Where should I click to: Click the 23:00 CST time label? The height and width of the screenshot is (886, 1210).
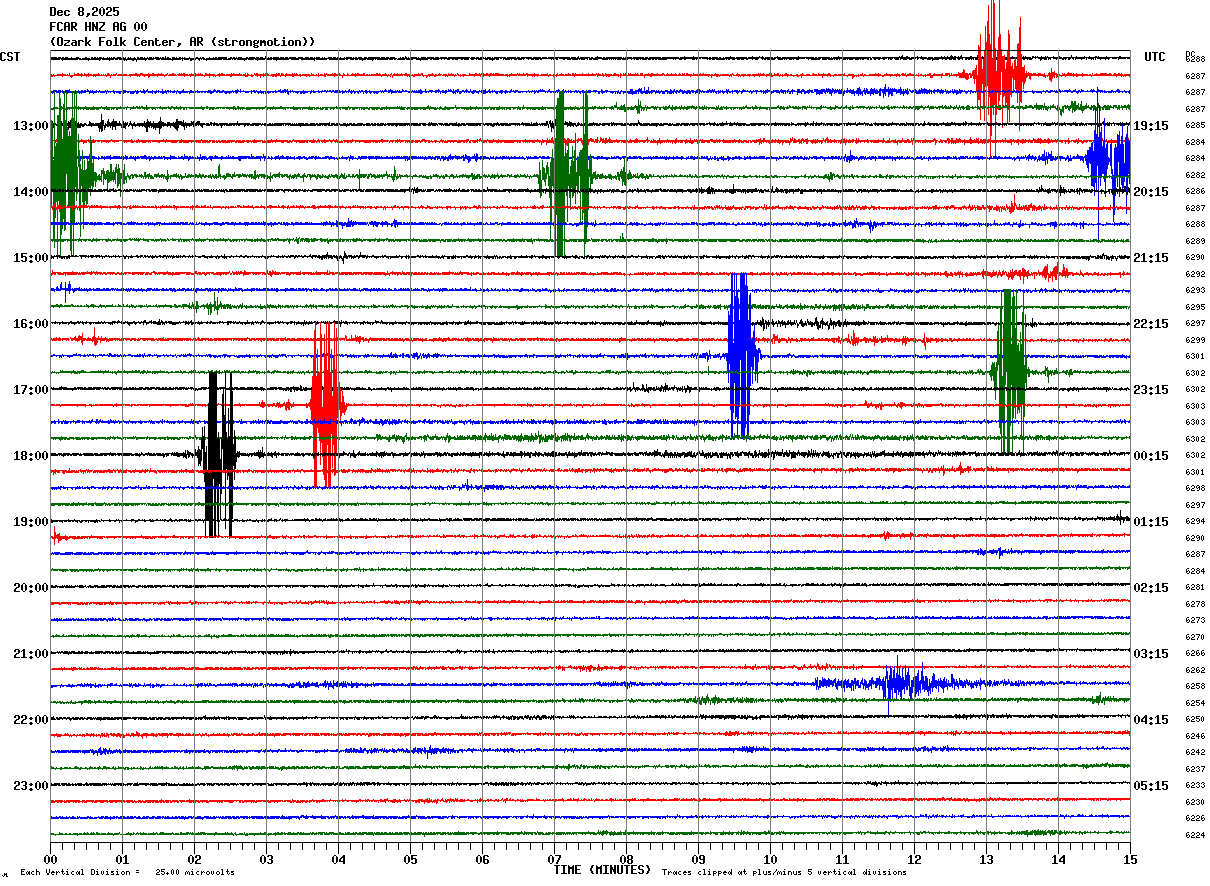30,786
